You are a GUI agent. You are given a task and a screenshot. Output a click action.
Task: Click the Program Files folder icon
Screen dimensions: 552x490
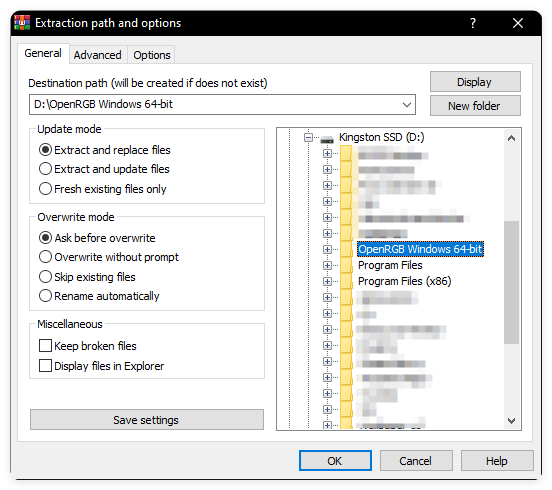[346, 265]
